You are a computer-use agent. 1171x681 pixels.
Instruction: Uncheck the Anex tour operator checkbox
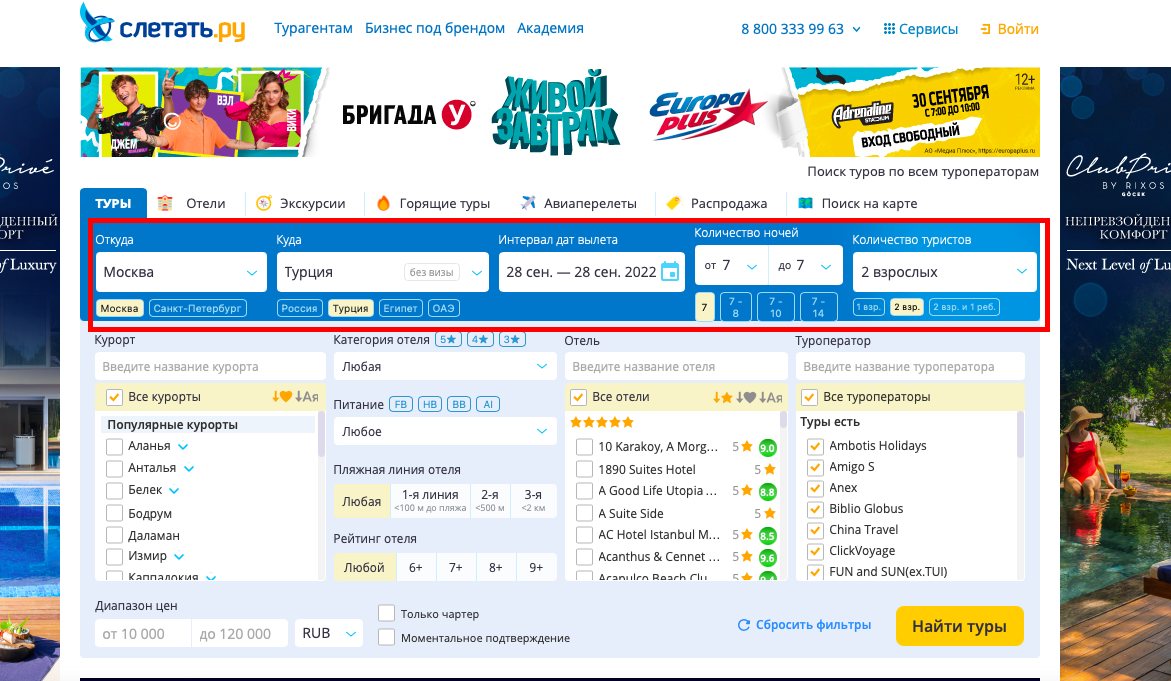coord(815,488)
